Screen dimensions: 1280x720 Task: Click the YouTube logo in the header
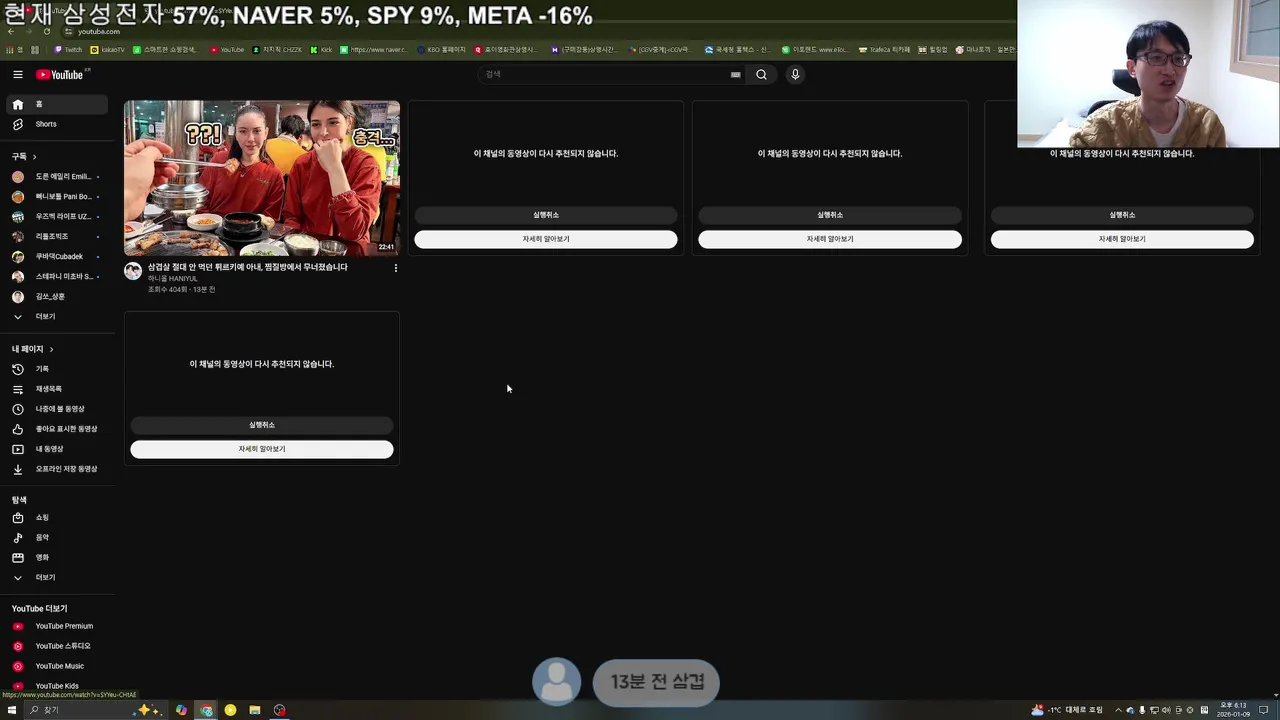(x=60, y=74)
